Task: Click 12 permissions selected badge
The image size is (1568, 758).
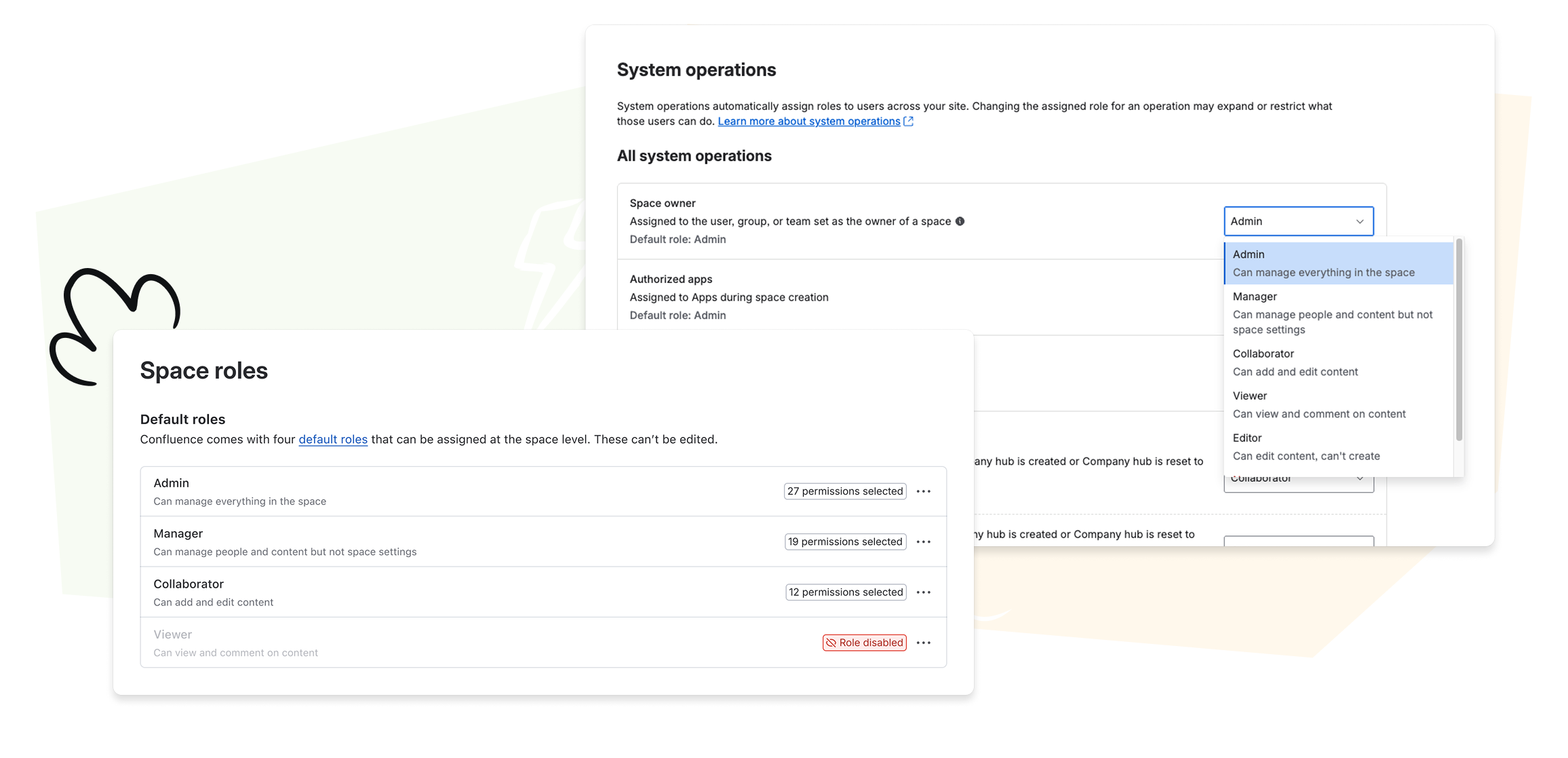Action: [846, 592]
